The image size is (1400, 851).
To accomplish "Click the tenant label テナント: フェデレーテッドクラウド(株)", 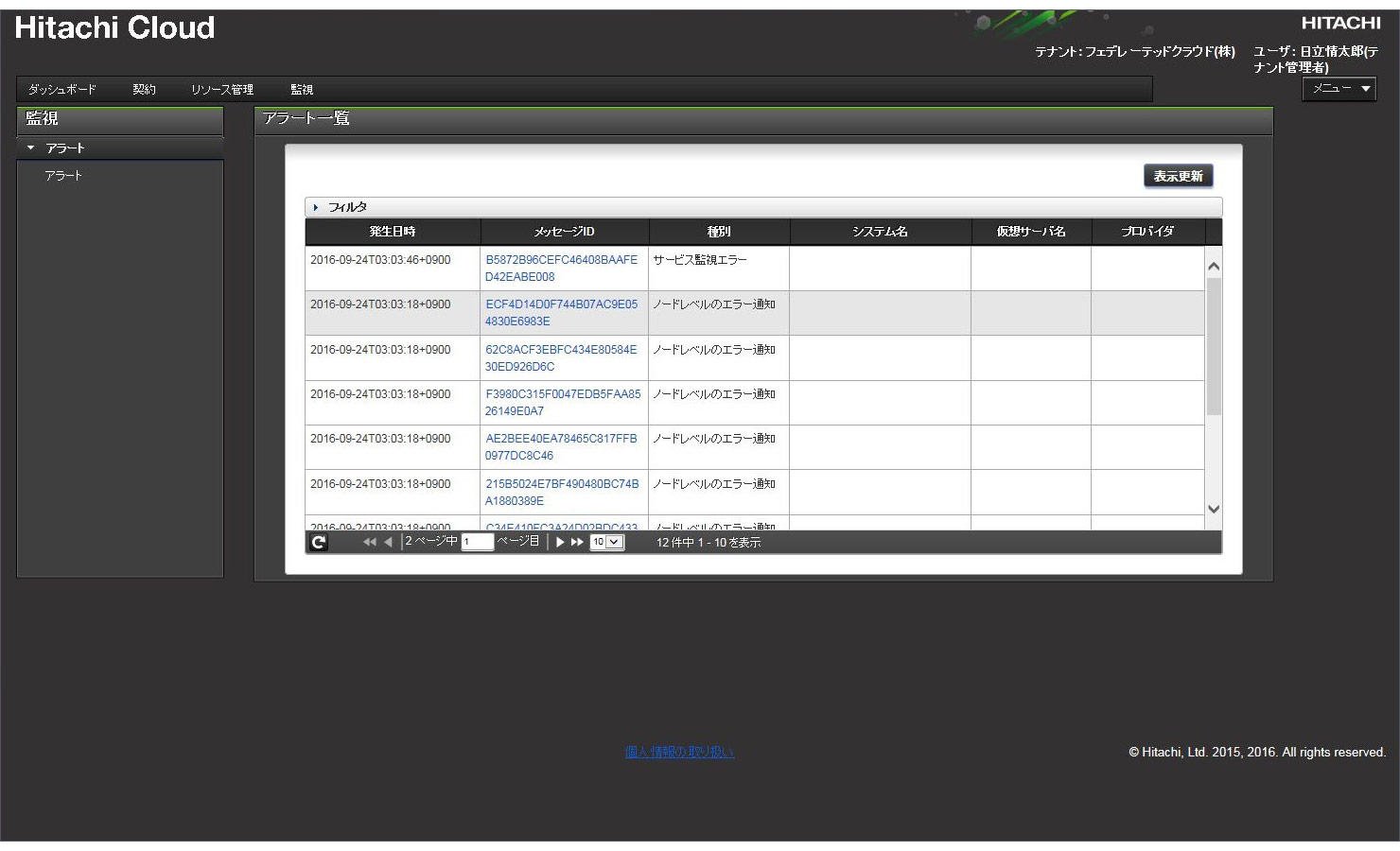I will 1135,51.
